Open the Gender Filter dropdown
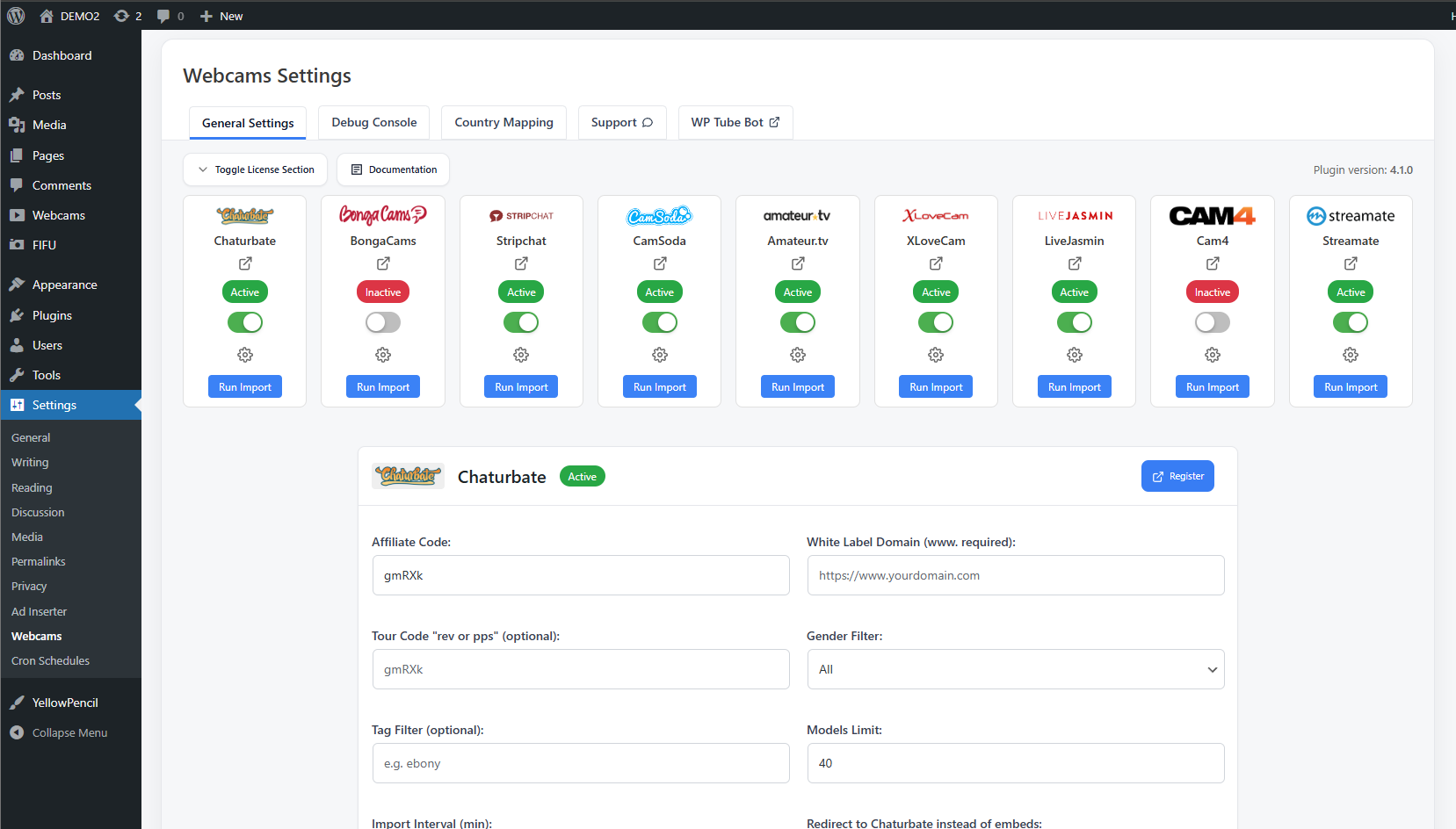The height and width of the screenshot is (829, 1456). pos(1016,669)
